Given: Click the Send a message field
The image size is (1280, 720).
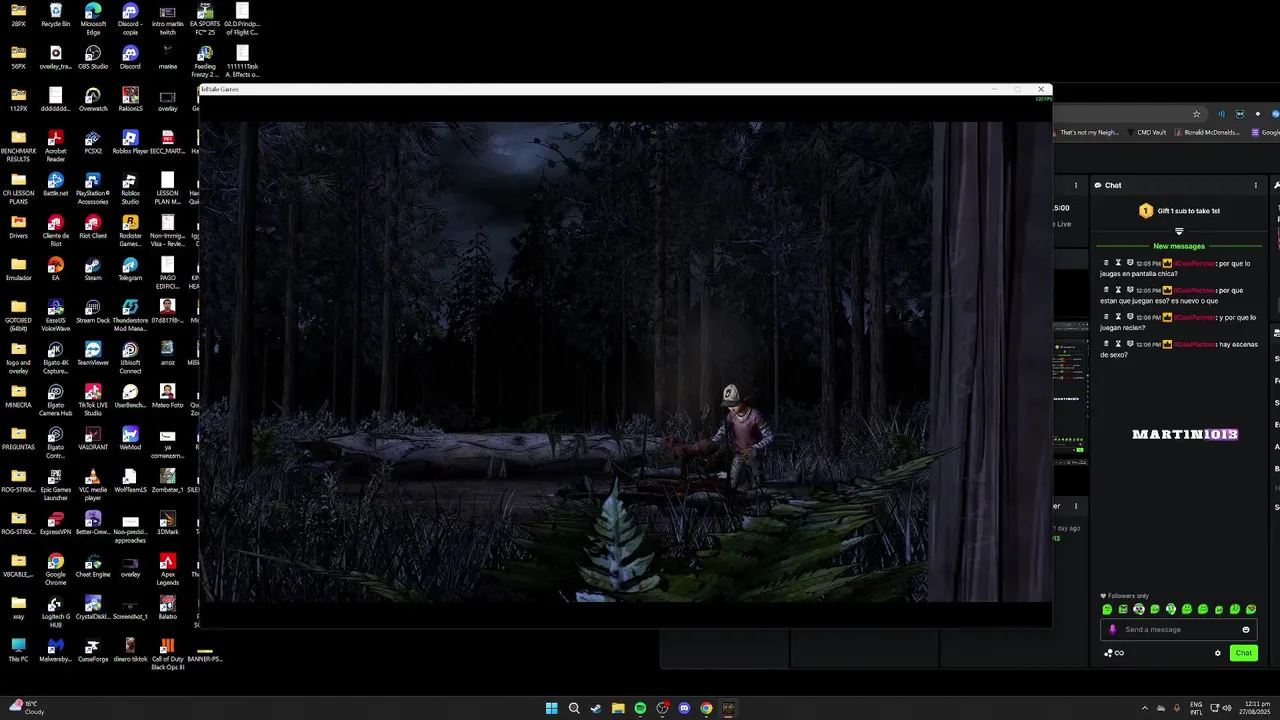Looking at the screenshot, I should (x=1178, y=630).
